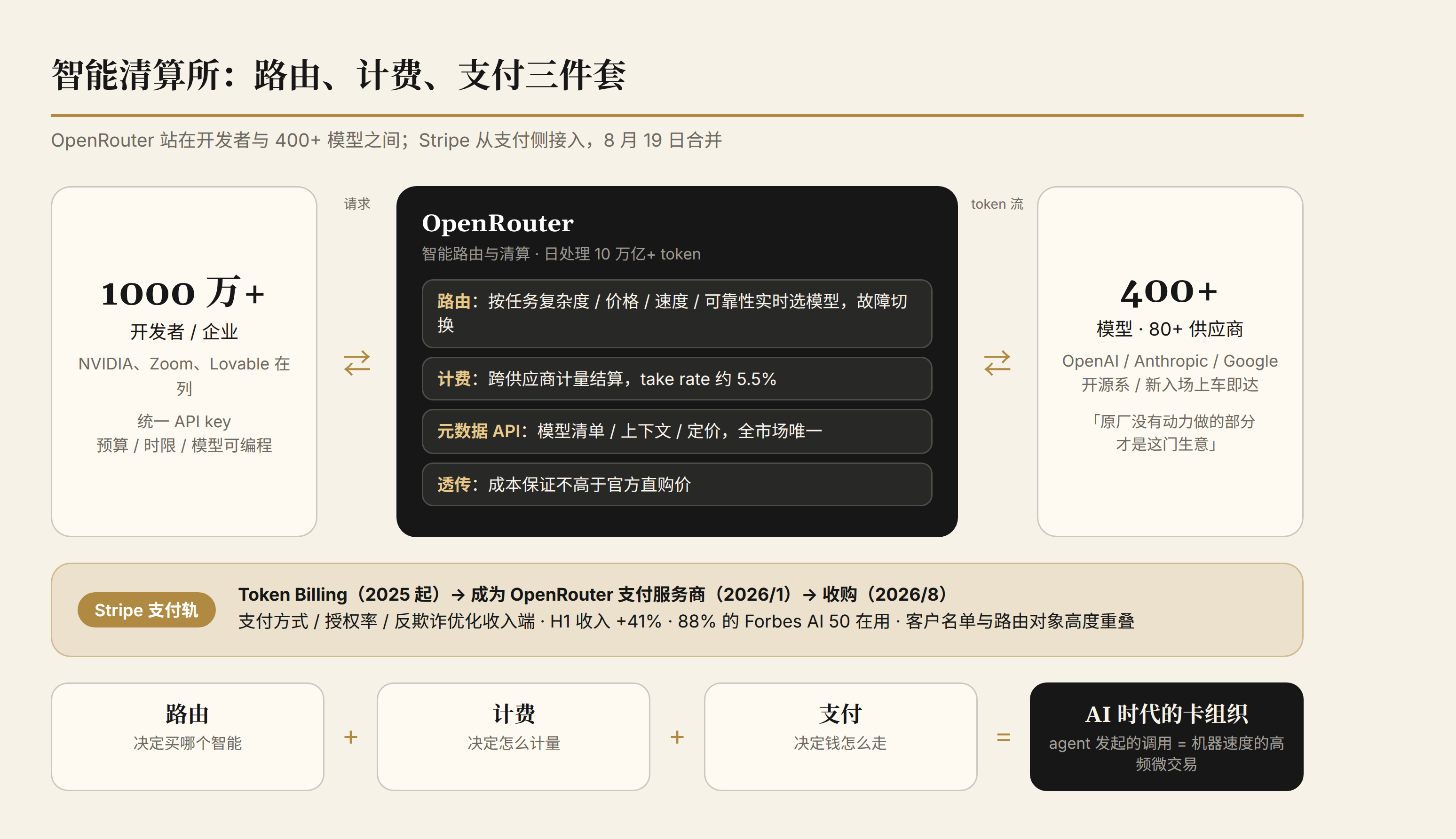Click the 模型 · 80+ 供应商 label
The width and height of the screenshot is (1456, 839).
coord(1170,329)
